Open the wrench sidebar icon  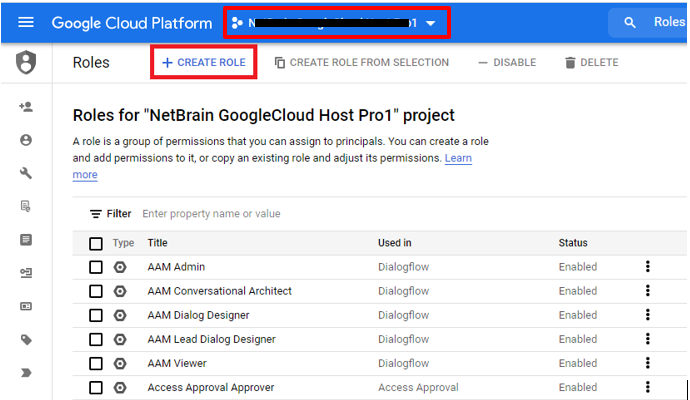tap(26, 173)
